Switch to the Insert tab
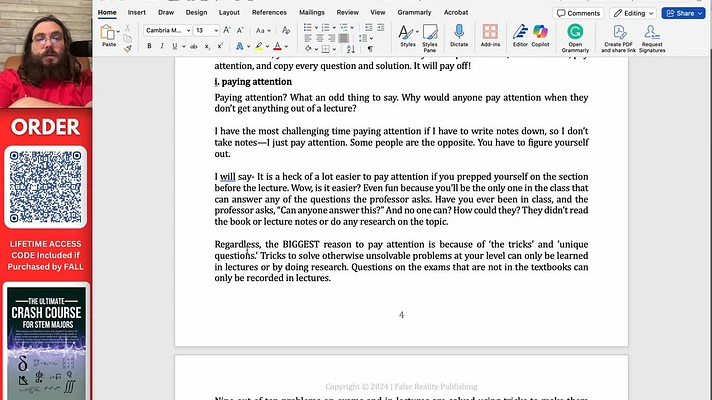712x400 pixels. tap(137, 12)
